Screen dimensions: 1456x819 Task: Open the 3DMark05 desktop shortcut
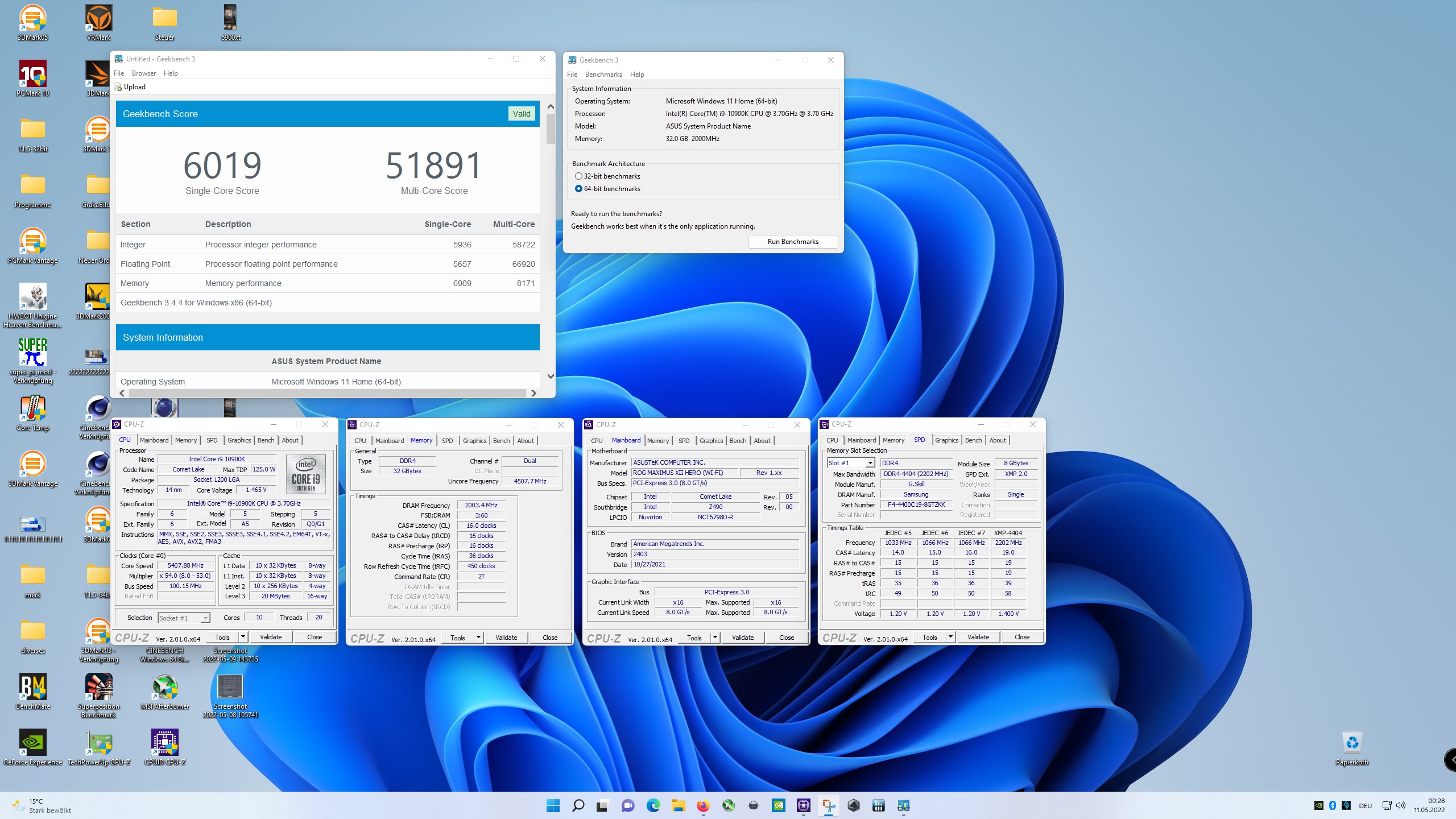point(33,23)
